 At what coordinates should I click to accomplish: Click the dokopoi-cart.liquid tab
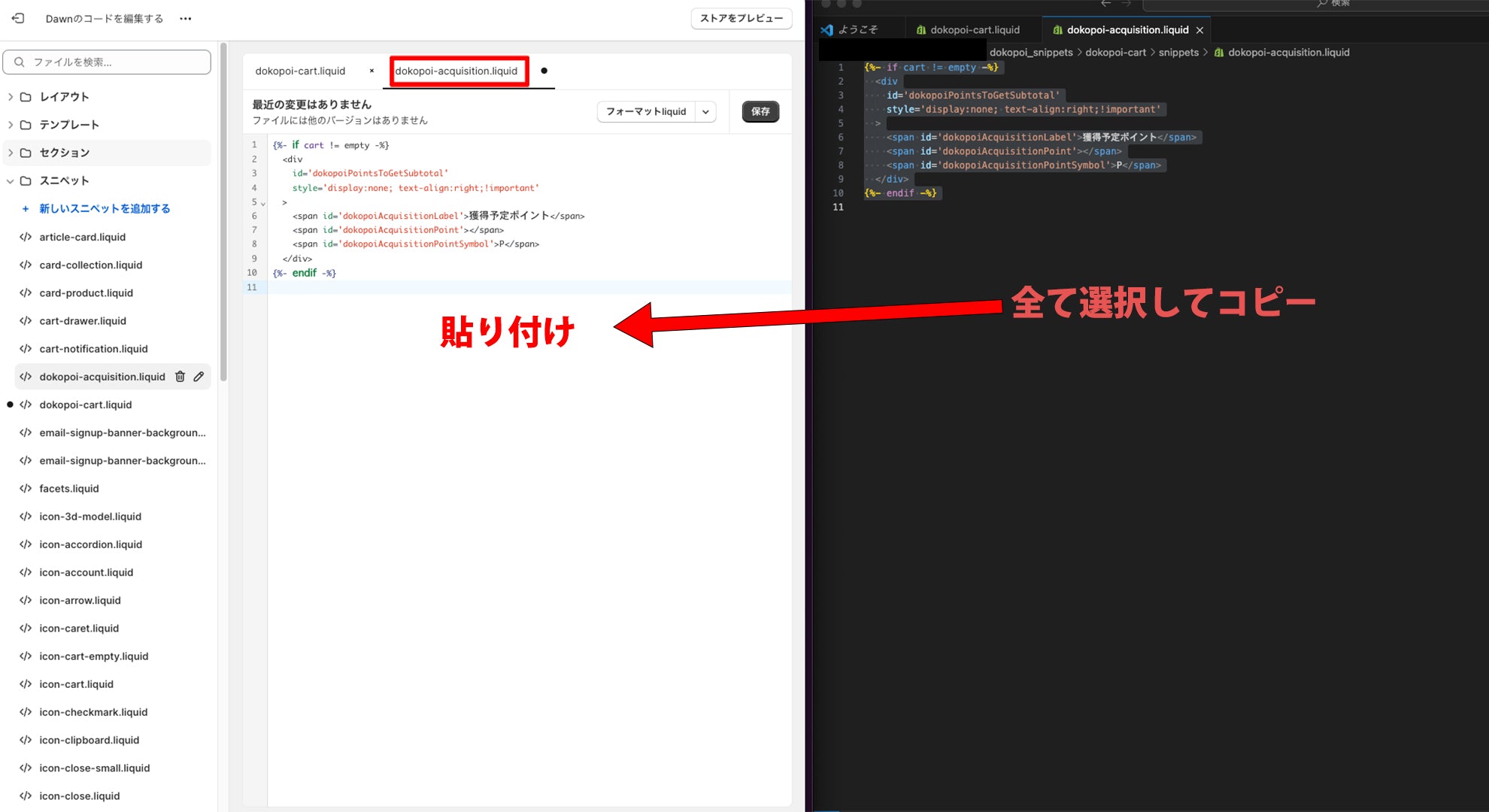pyautogui.click(x=299, y=70)
